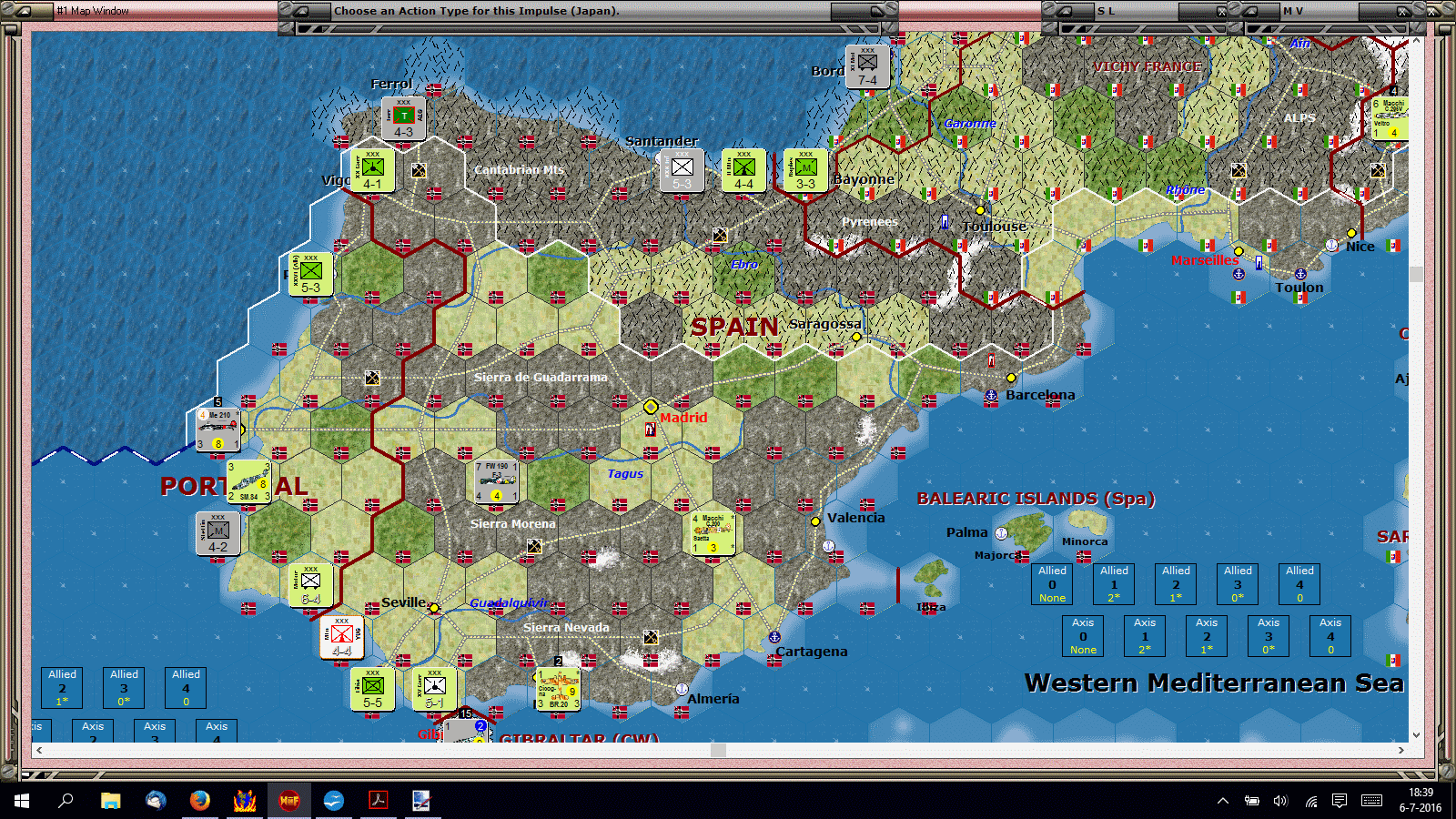Open Adobe Acrobat from the taskbar
The width and height of the screenshot is (1456, 819).
(378, 801)
